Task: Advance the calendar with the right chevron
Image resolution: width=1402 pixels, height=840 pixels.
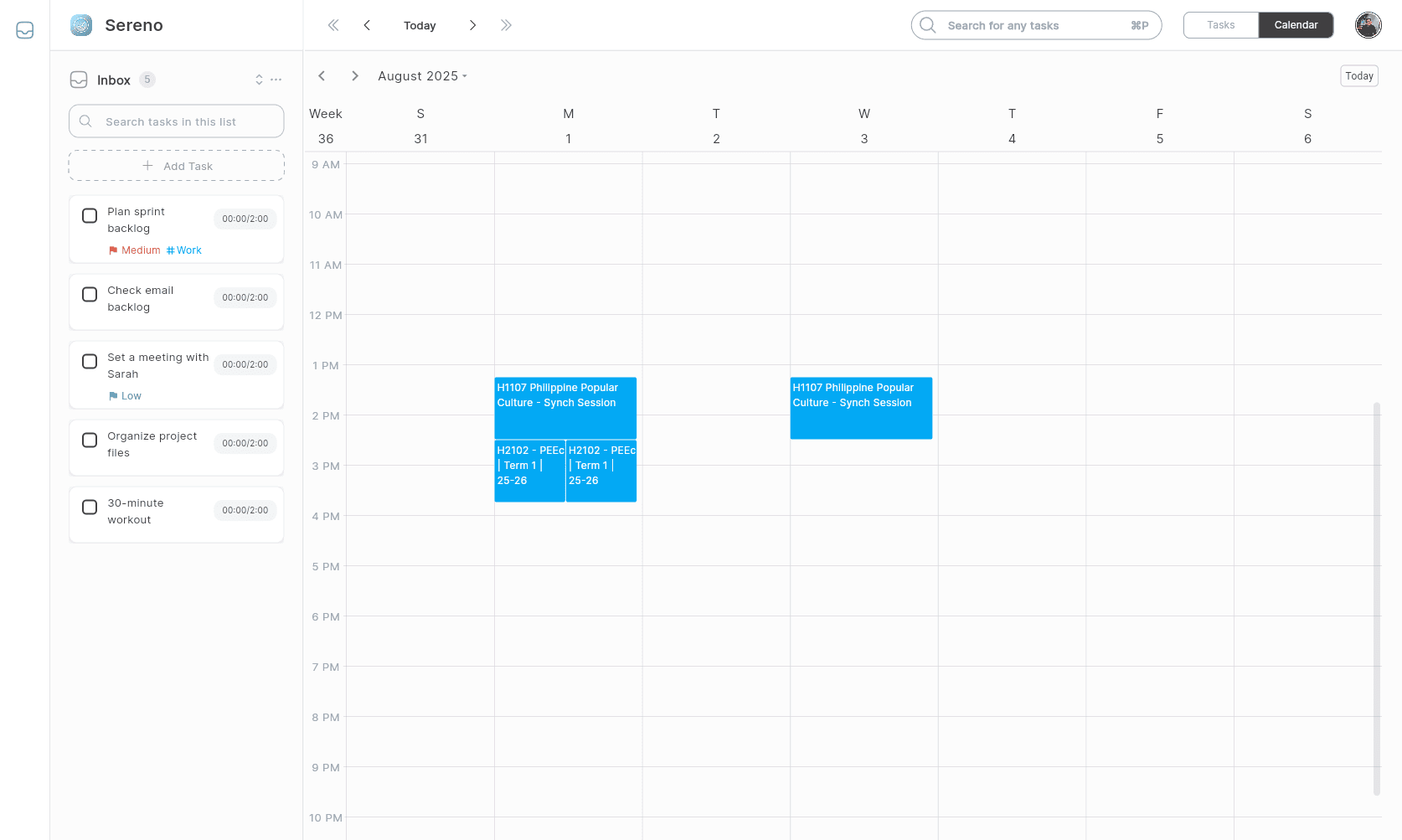Action: click(354, 75)
